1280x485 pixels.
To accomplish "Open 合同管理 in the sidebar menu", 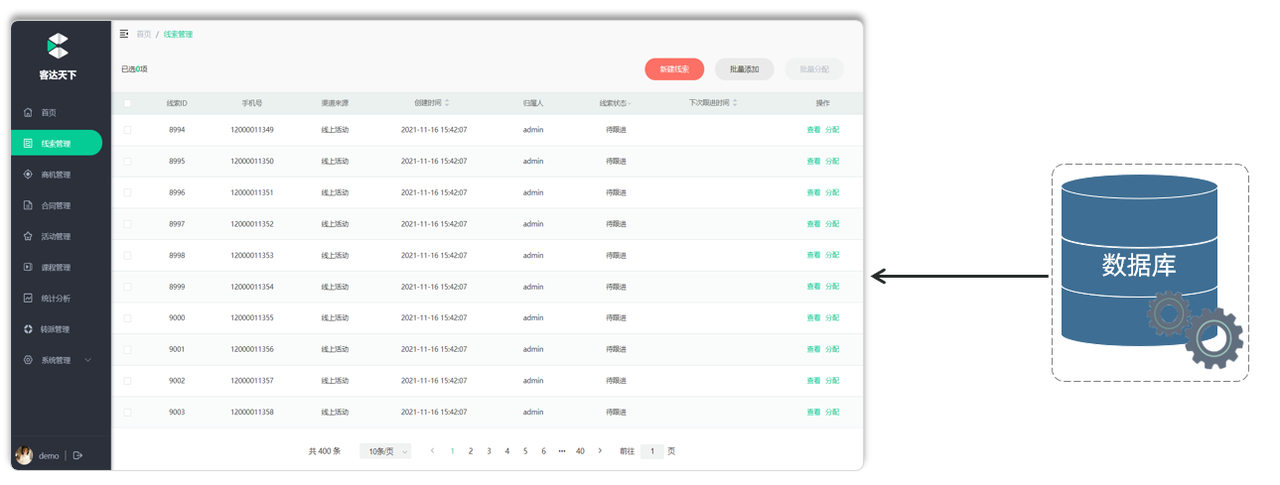I will 56,206.
